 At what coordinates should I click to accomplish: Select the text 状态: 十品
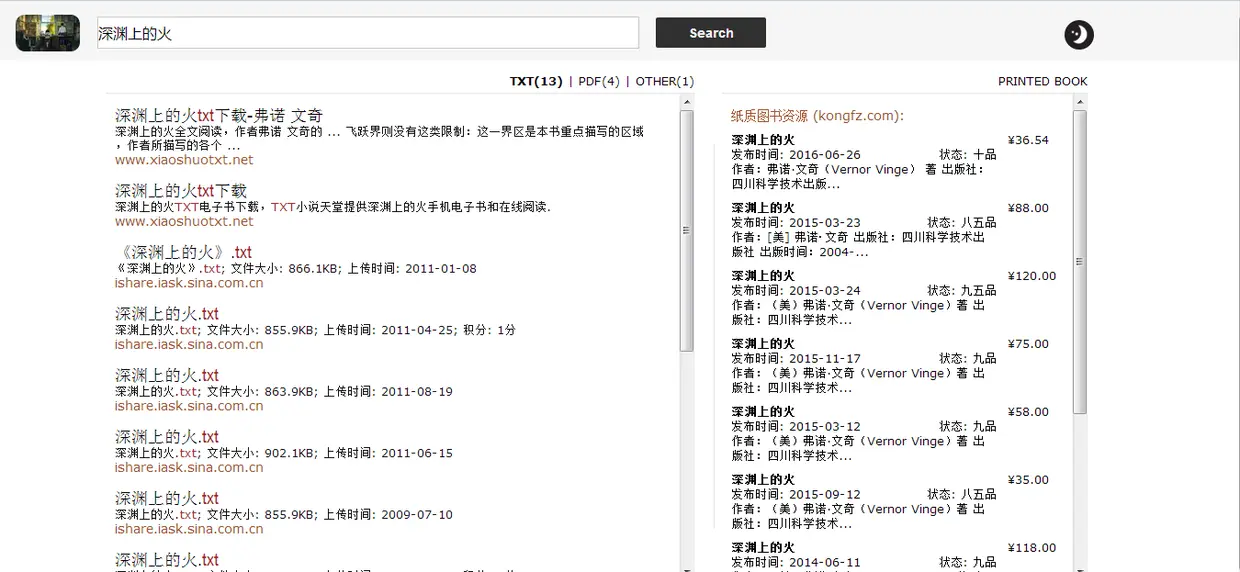pos(968,155)
